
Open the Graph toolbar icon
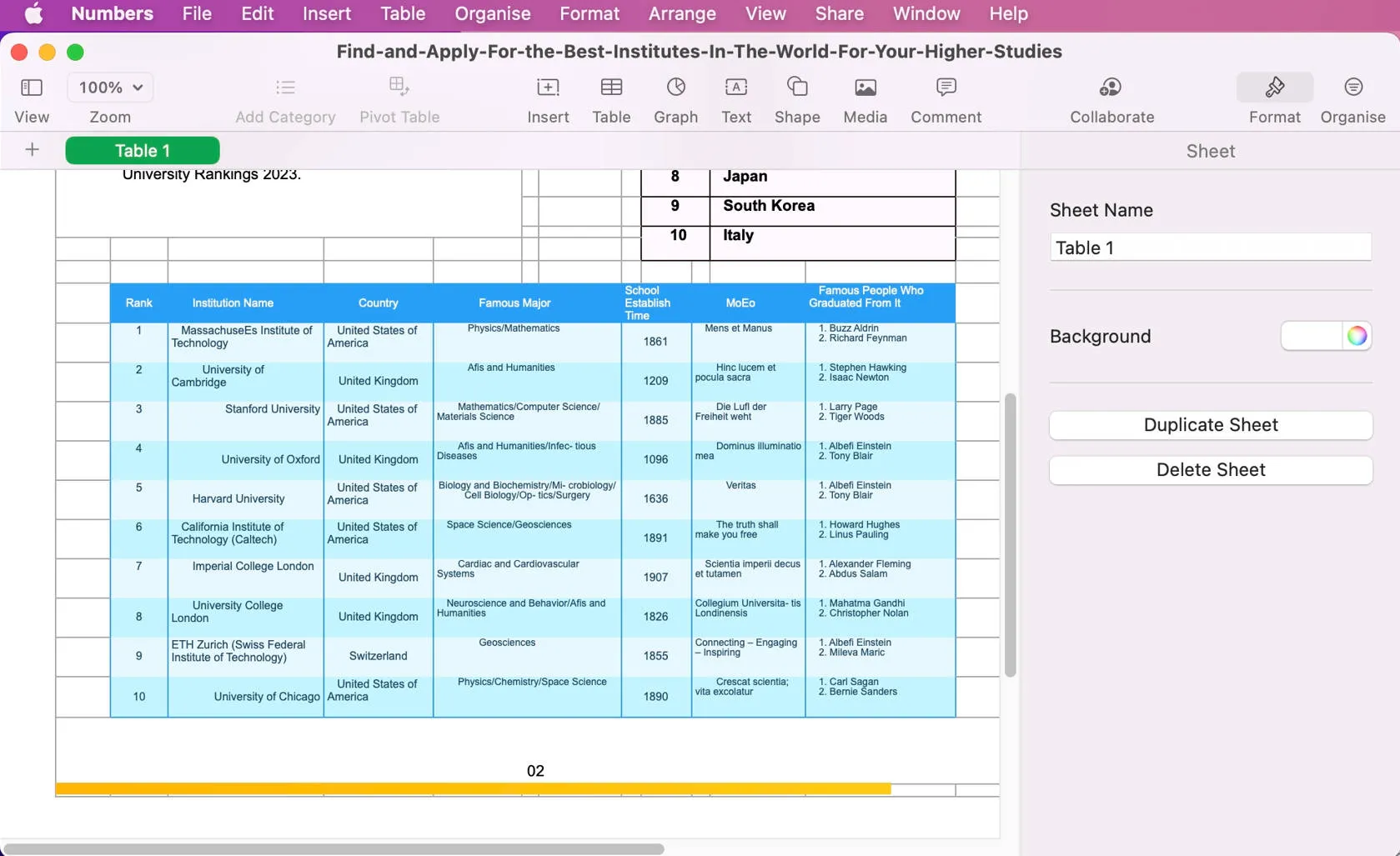[x=675, y=88]
